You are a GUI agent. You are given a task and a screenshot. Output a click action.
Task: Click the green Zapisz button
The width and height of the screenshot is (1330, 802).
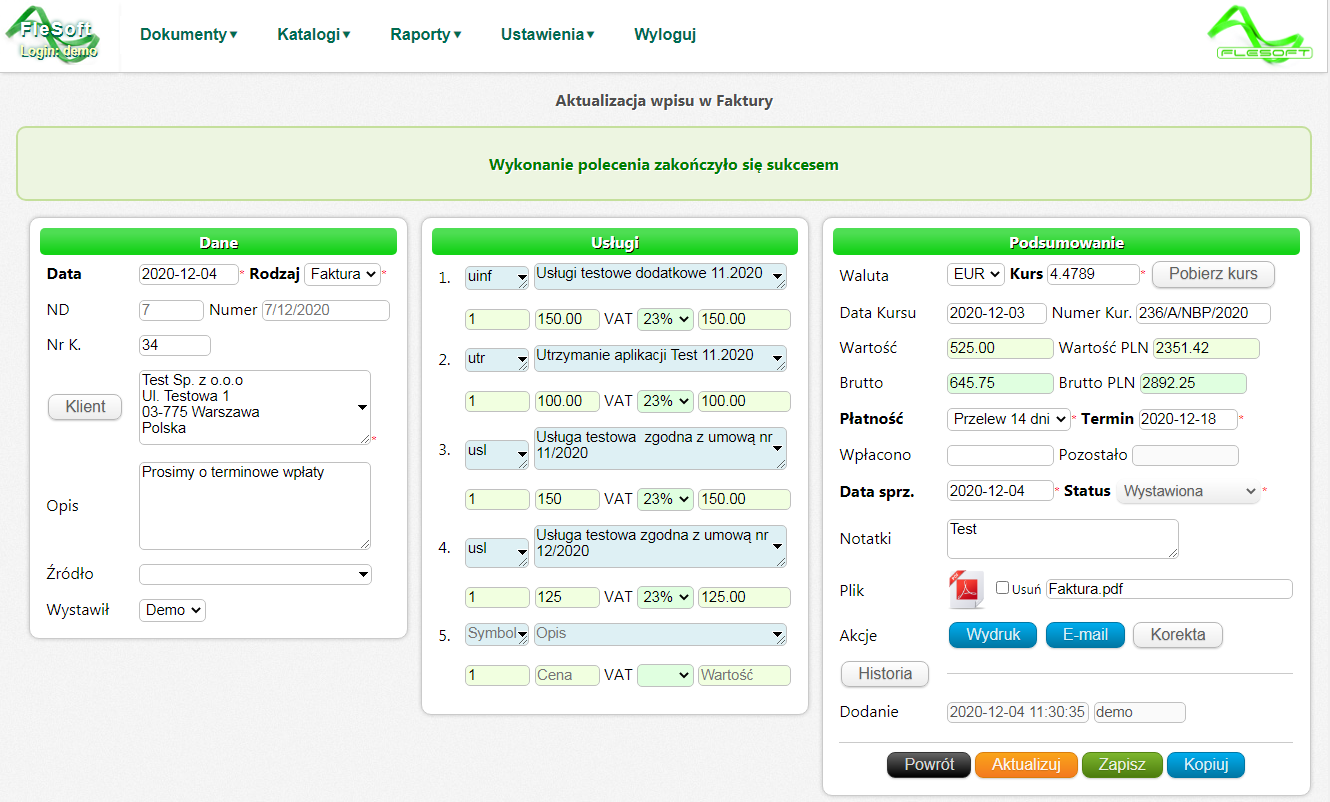pos(1122,765)
